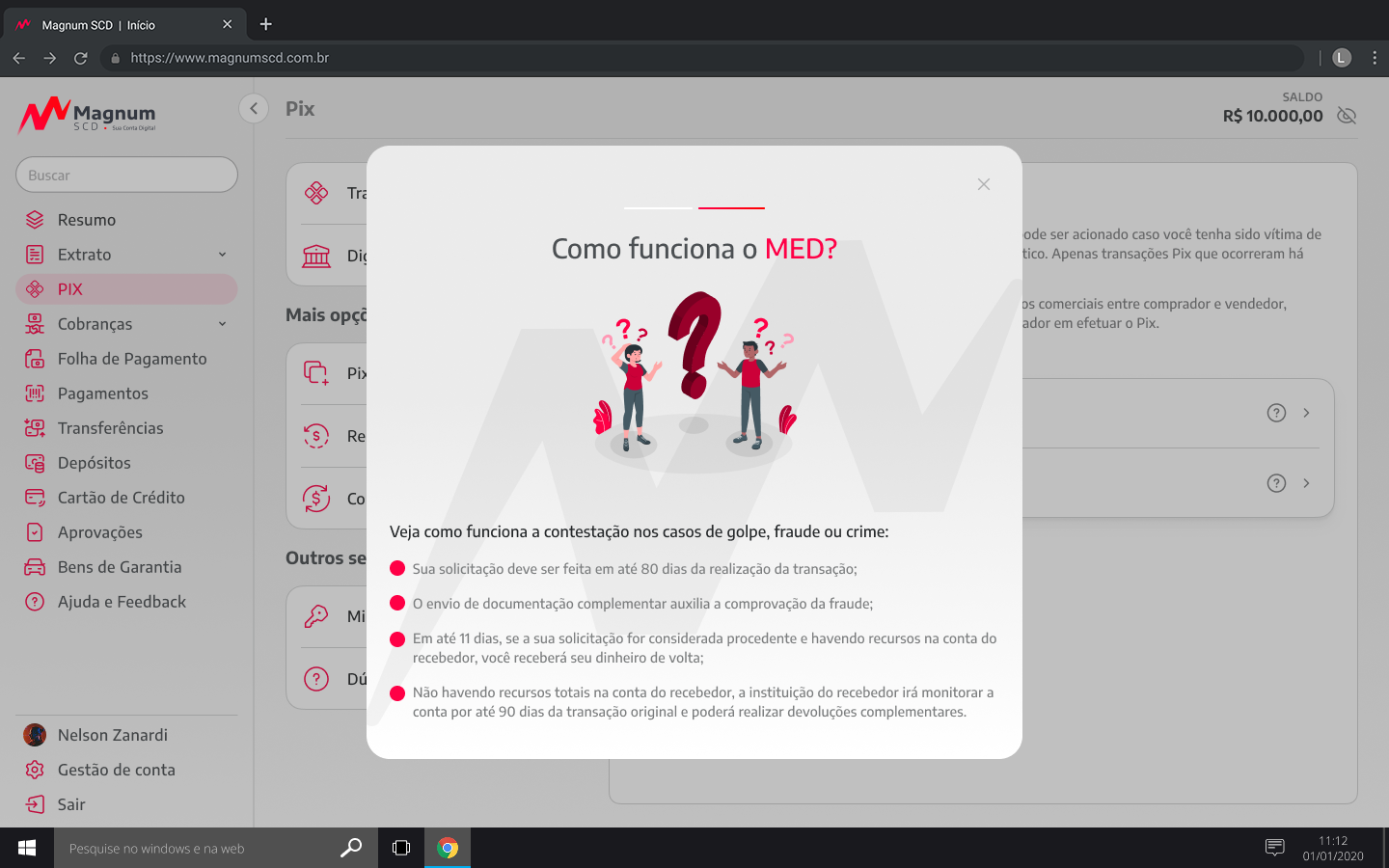Click the bank building icon
The height and width of the screenshot is (868, 1389).
click(316, 256)
